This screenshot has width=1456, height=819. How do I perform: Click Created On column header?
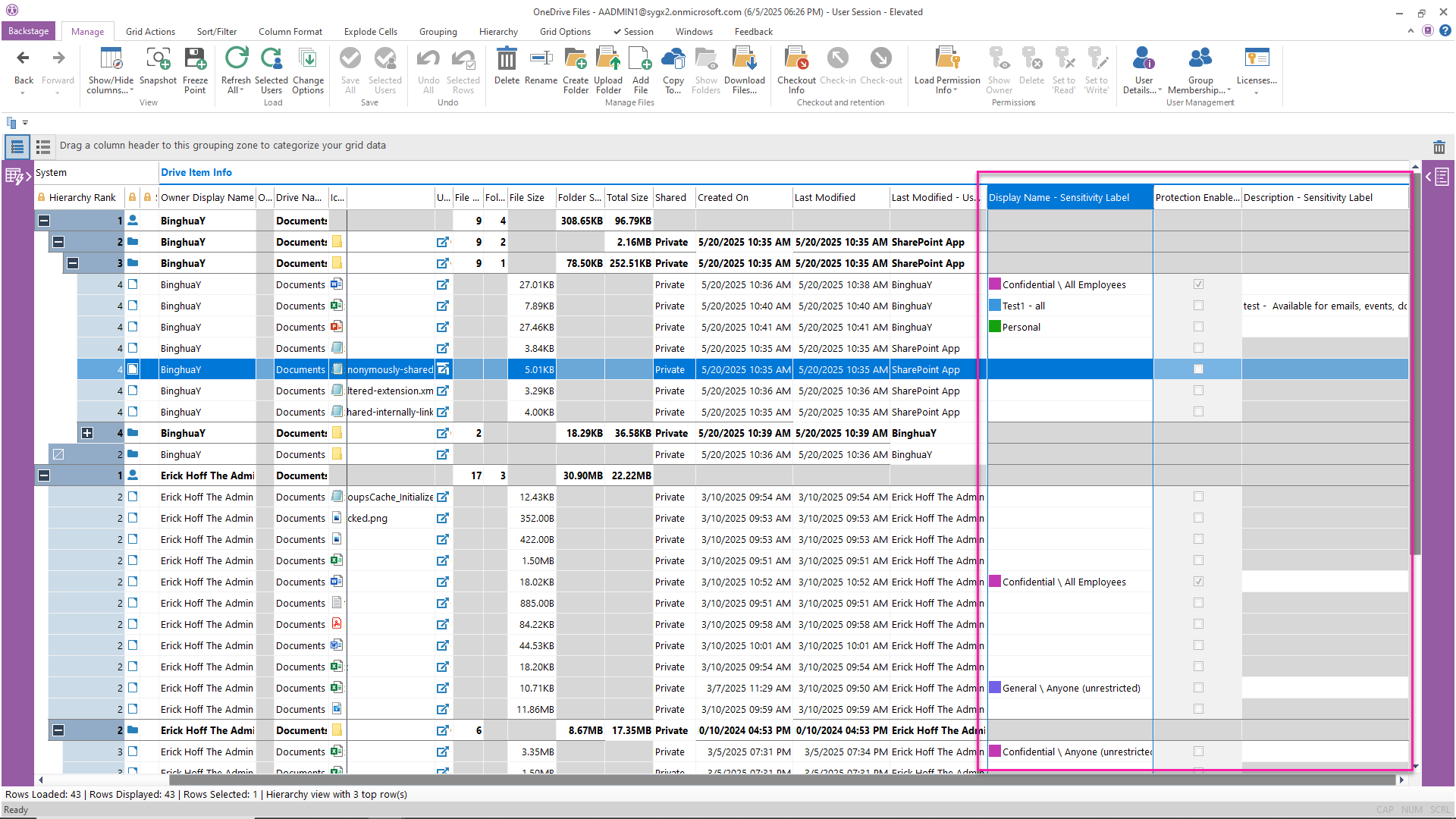pyautogui.click(x=743, y=198)
